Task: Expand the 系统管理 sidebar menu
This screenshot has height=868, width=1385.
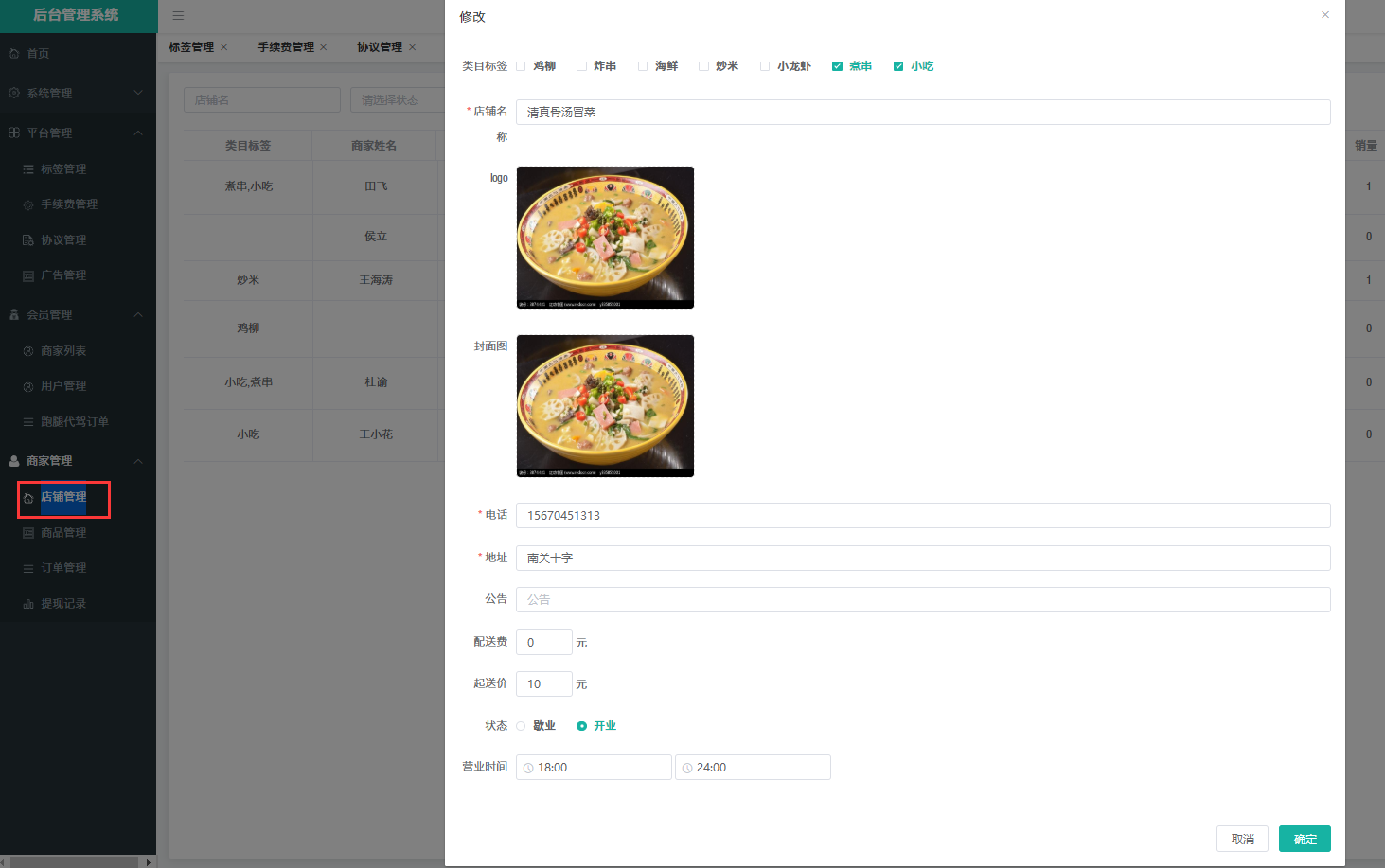Action: point(138,93)
